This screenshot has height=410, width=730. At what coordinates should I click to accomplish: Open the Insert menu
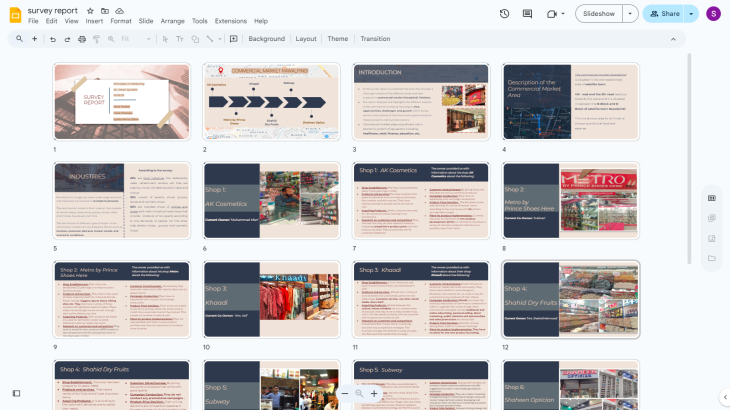(x=94, y=21)
